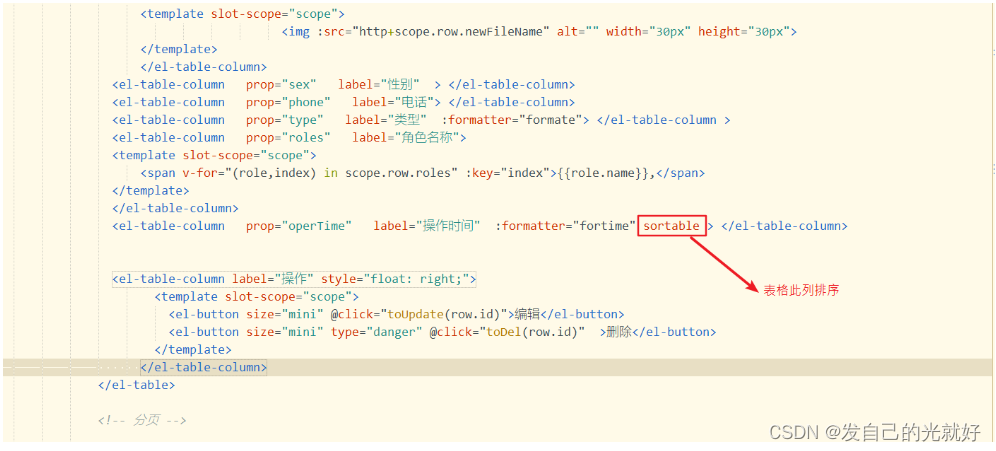Click the style="float: right;" attribute
This screenshot has height=451, width=996.
click(395, 279)
